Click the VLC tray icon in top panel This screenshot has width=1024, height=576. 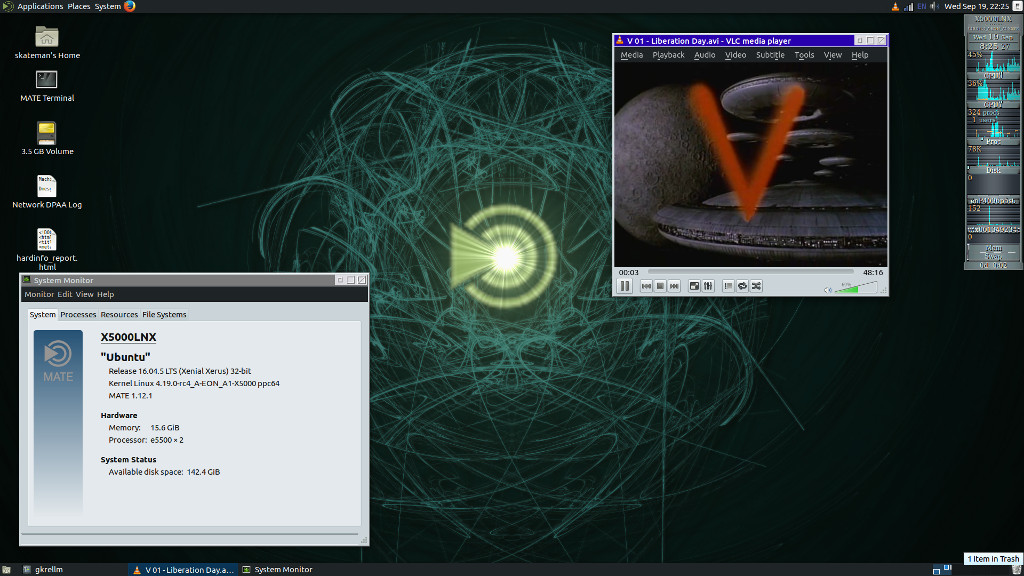coord(895,7)
